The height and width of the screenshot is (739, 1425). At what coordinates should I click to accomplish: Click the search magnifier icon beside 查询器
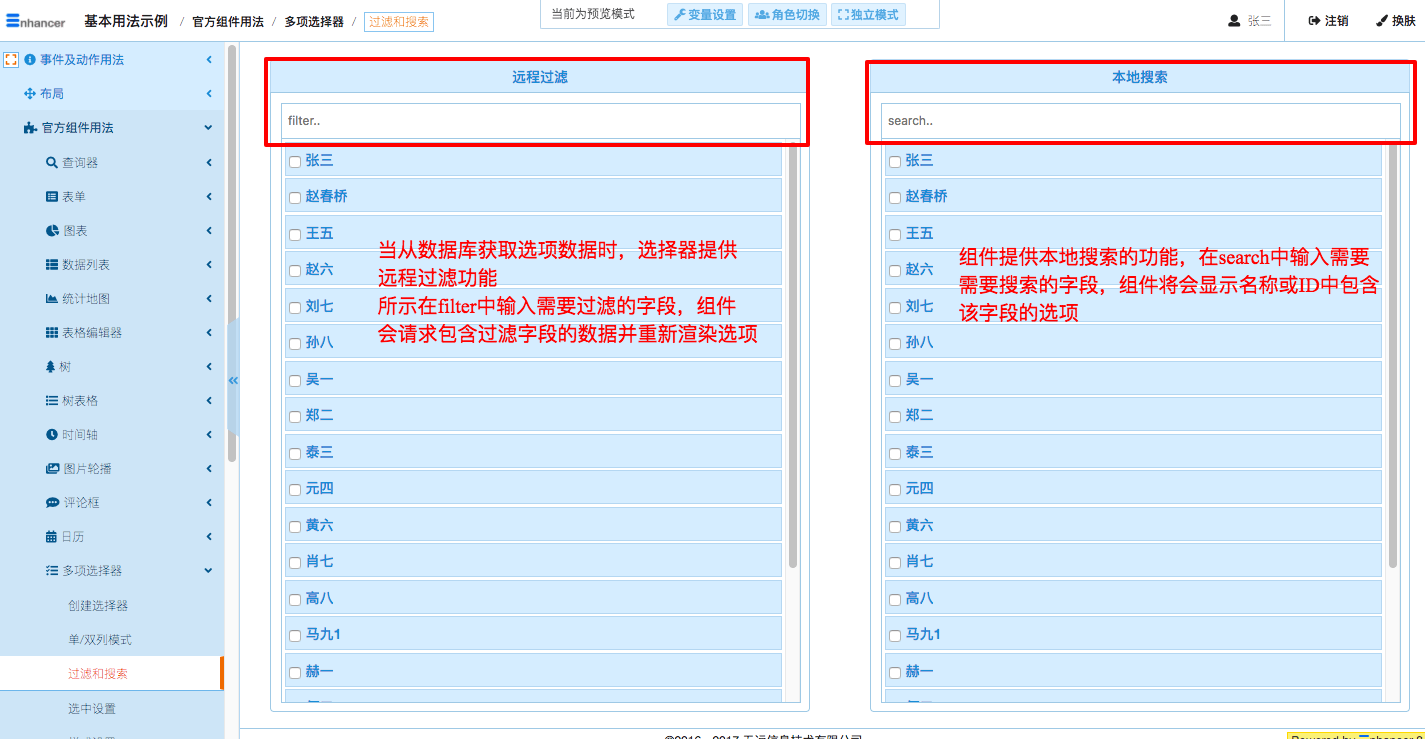pyautogui.click(x=52, y=163)
